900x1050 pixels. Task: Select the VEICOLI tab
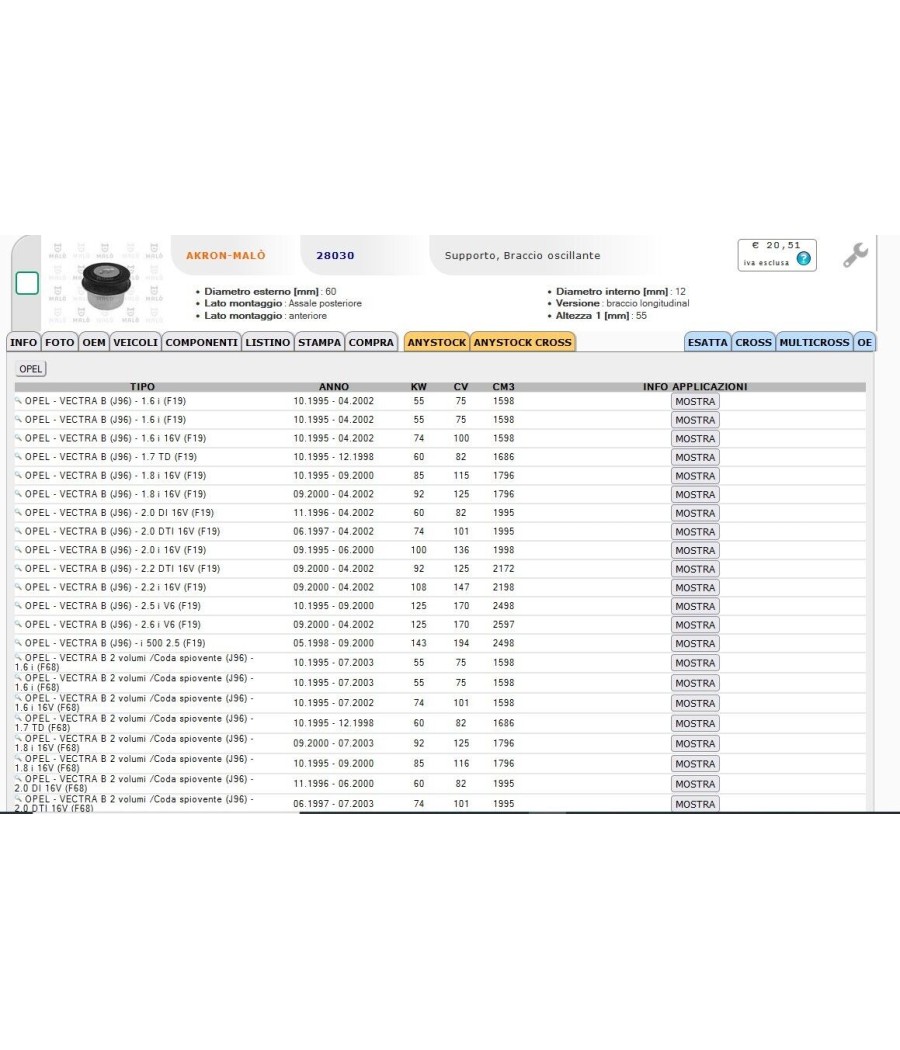[x=135, y=342]
